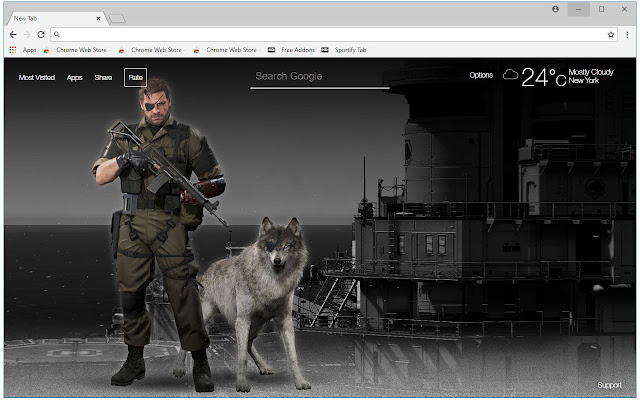Click the Mostly Cloudy weather text
The height and width of the screenshot is (400, 640).
coord(591,72)
